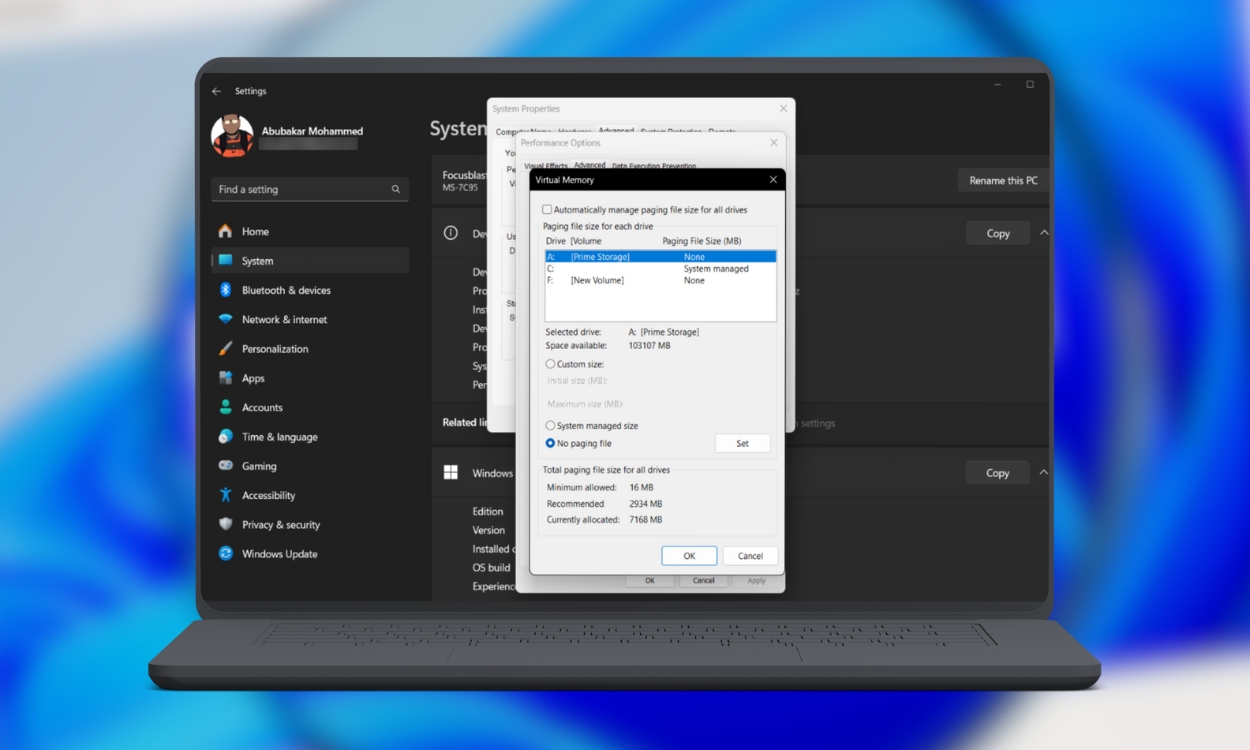Viewport: 1250px width, 750px height.
Task: Cancel the Virtual Memory dialog
Action: pyautogui.click(x=750, y=556)
